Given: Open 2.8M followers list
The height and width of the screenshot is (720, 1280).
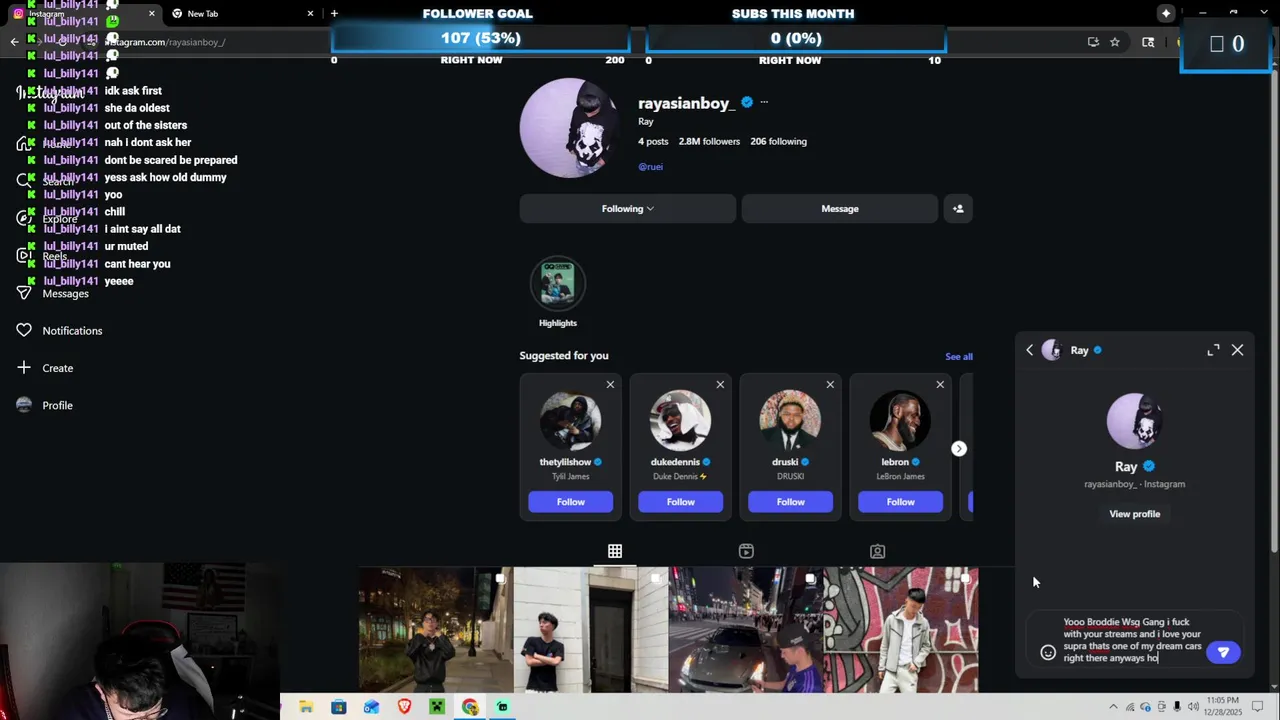Looking at the screenshot, I should tap(709, 141).
